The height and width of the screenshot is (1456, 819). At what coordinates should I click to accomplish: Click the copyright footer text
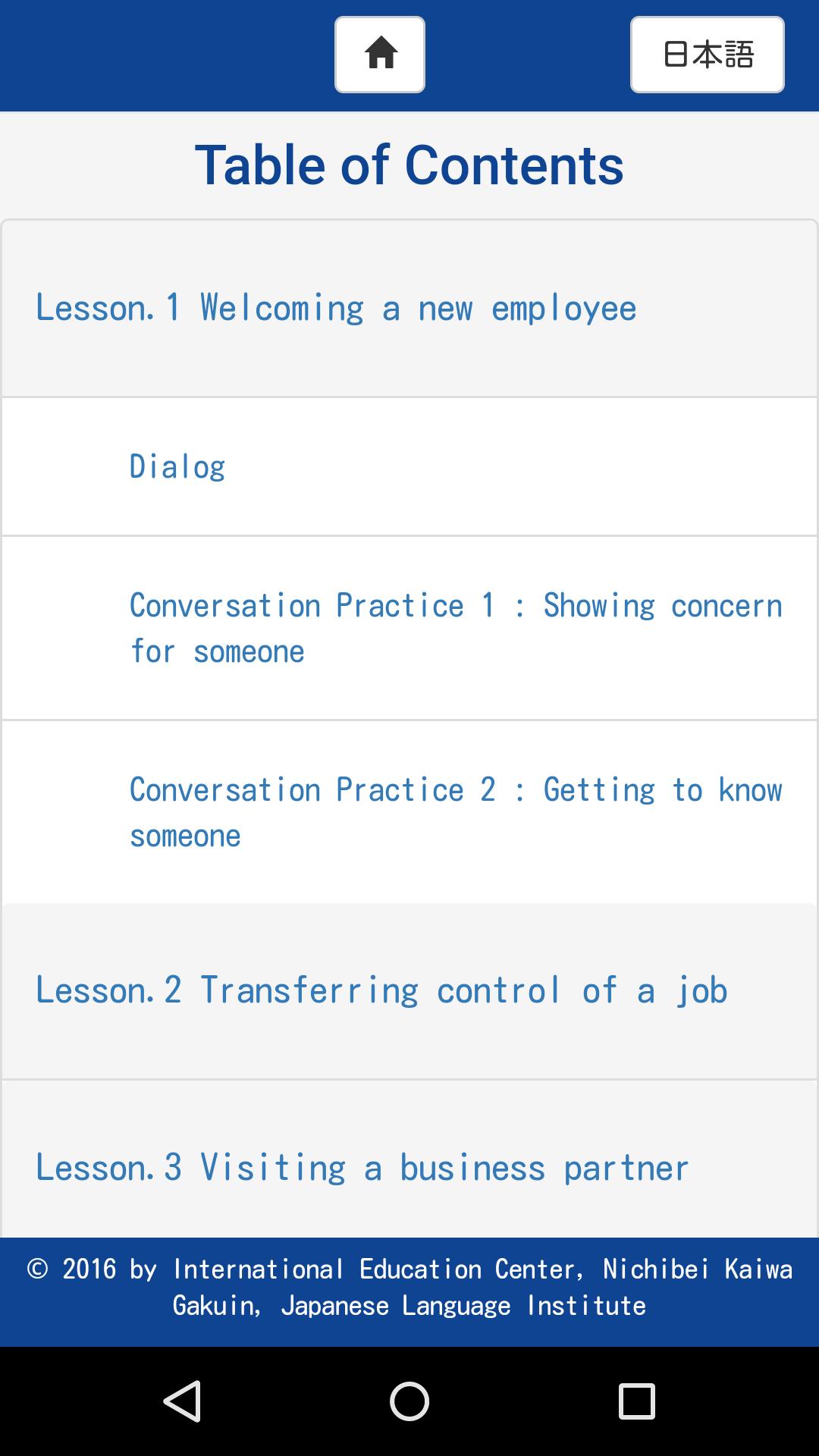pos(409,1287)
